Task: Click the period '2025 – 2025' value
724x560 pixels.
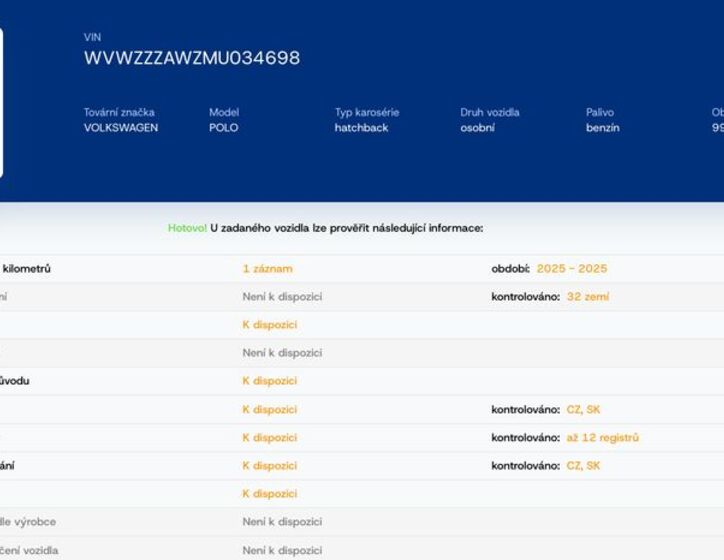Action: pos(572,269)
